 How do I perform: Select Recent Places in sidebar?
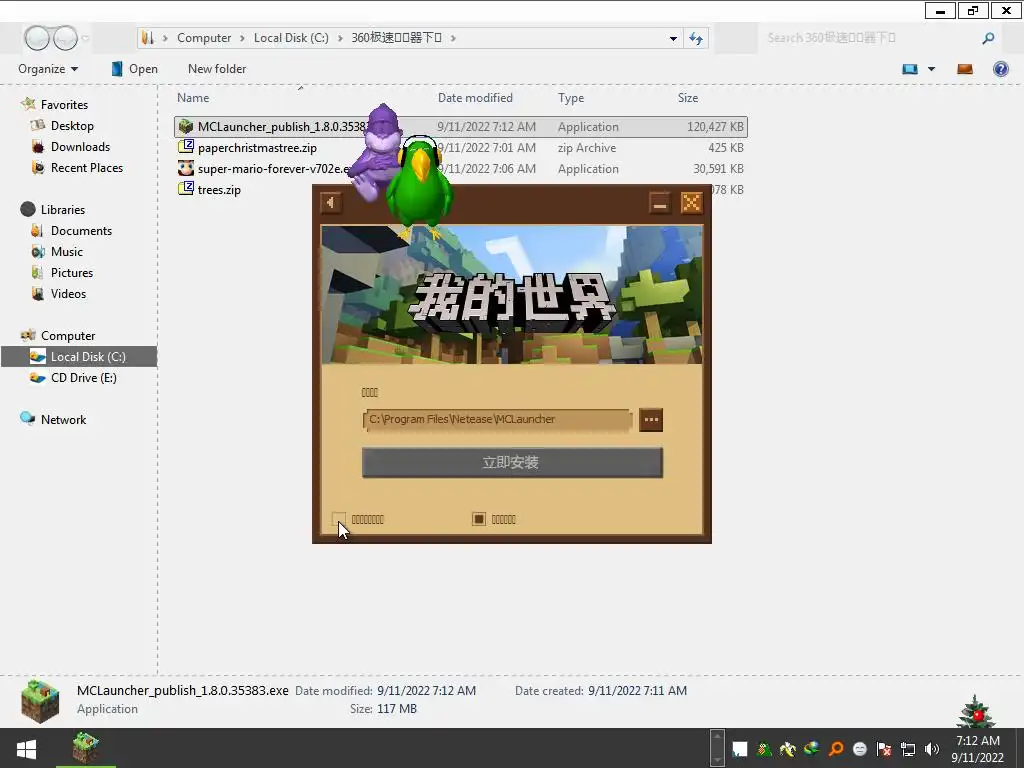coord(87,168)
